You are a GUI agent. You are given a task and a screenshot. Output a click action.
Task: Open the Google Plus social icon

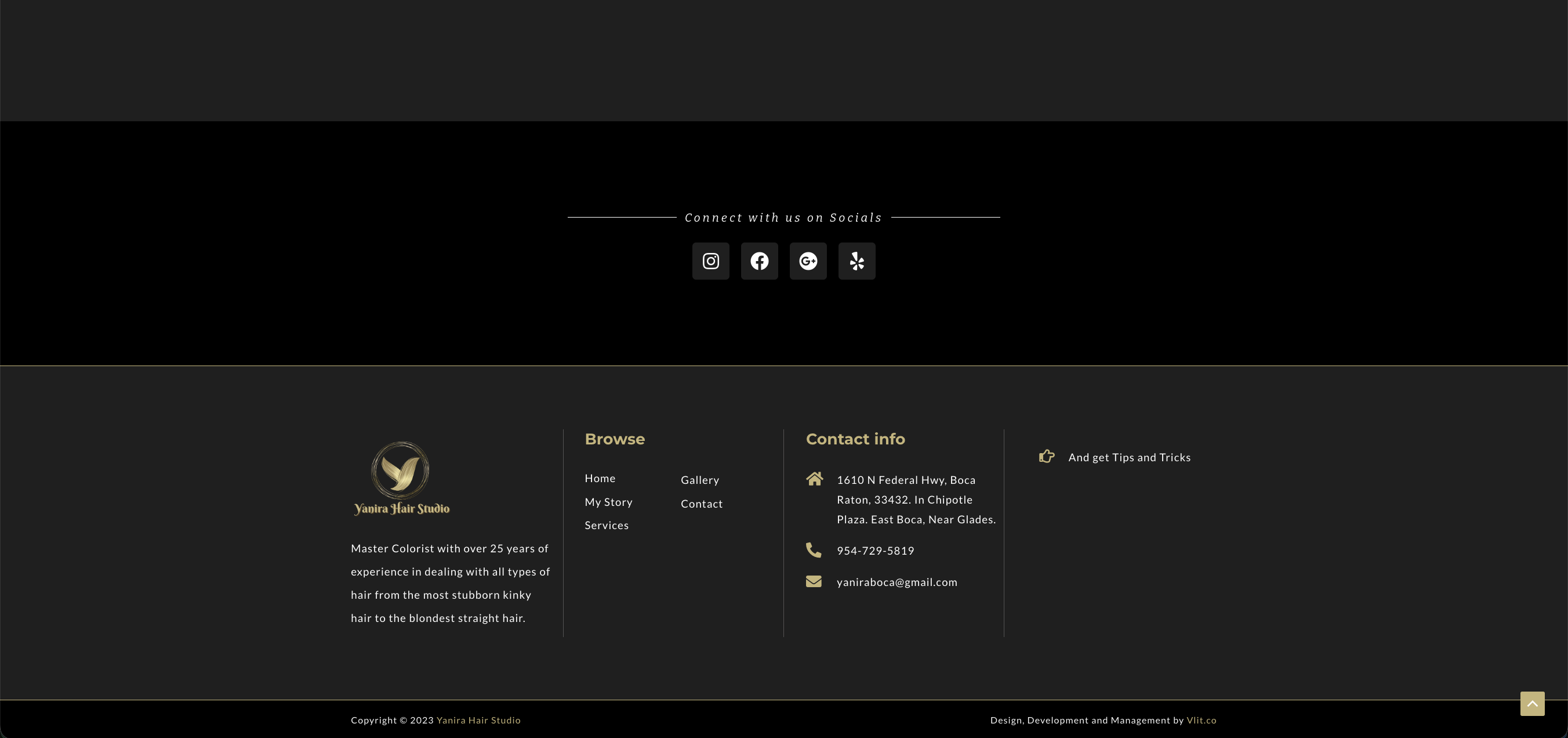pos(808,261)
